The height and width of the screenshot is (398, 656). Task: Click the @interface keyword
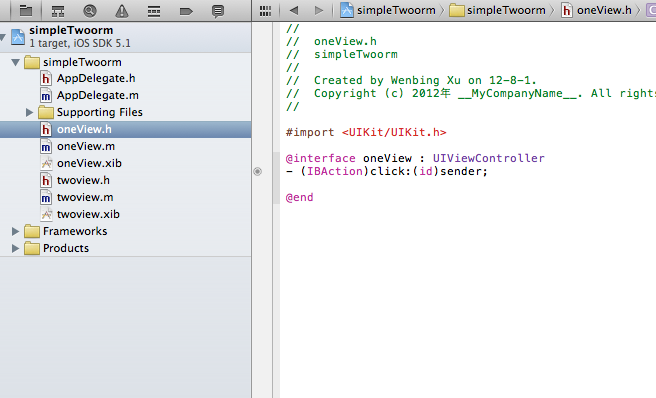[320, 158]
